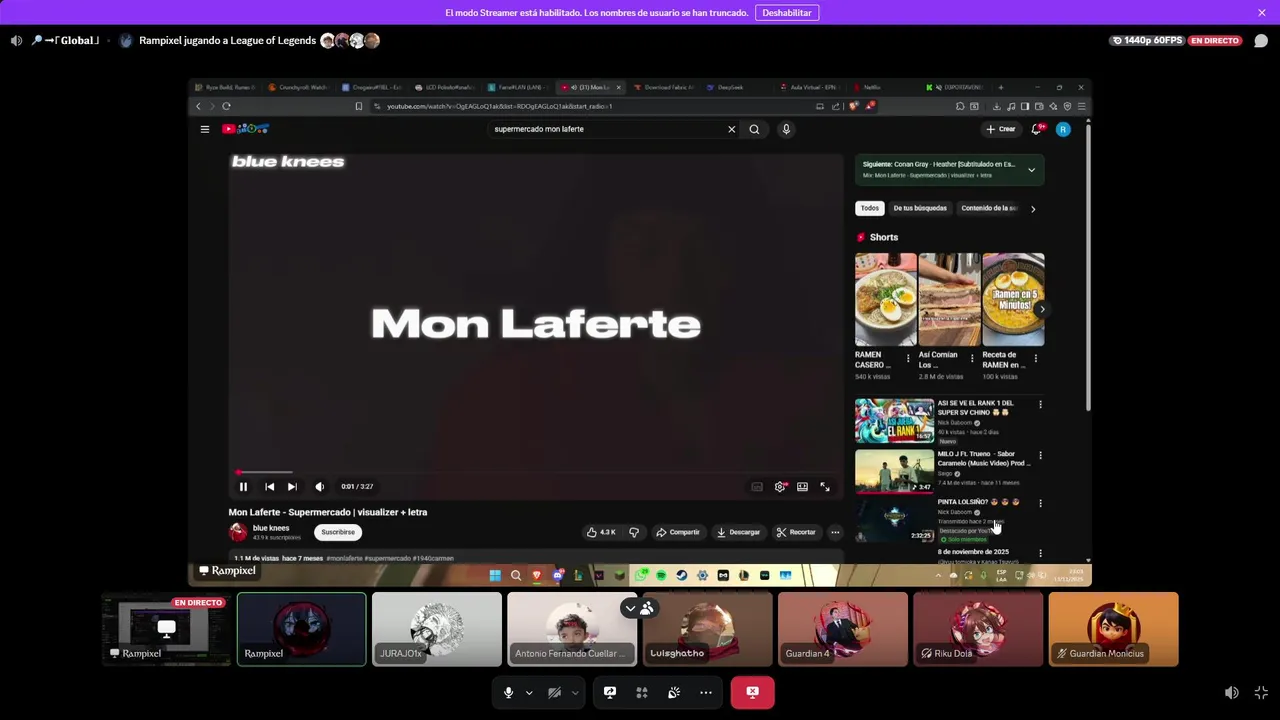Start an activity from the call bar
This screenshot has height=720, width=1280.
coord(642,692)
